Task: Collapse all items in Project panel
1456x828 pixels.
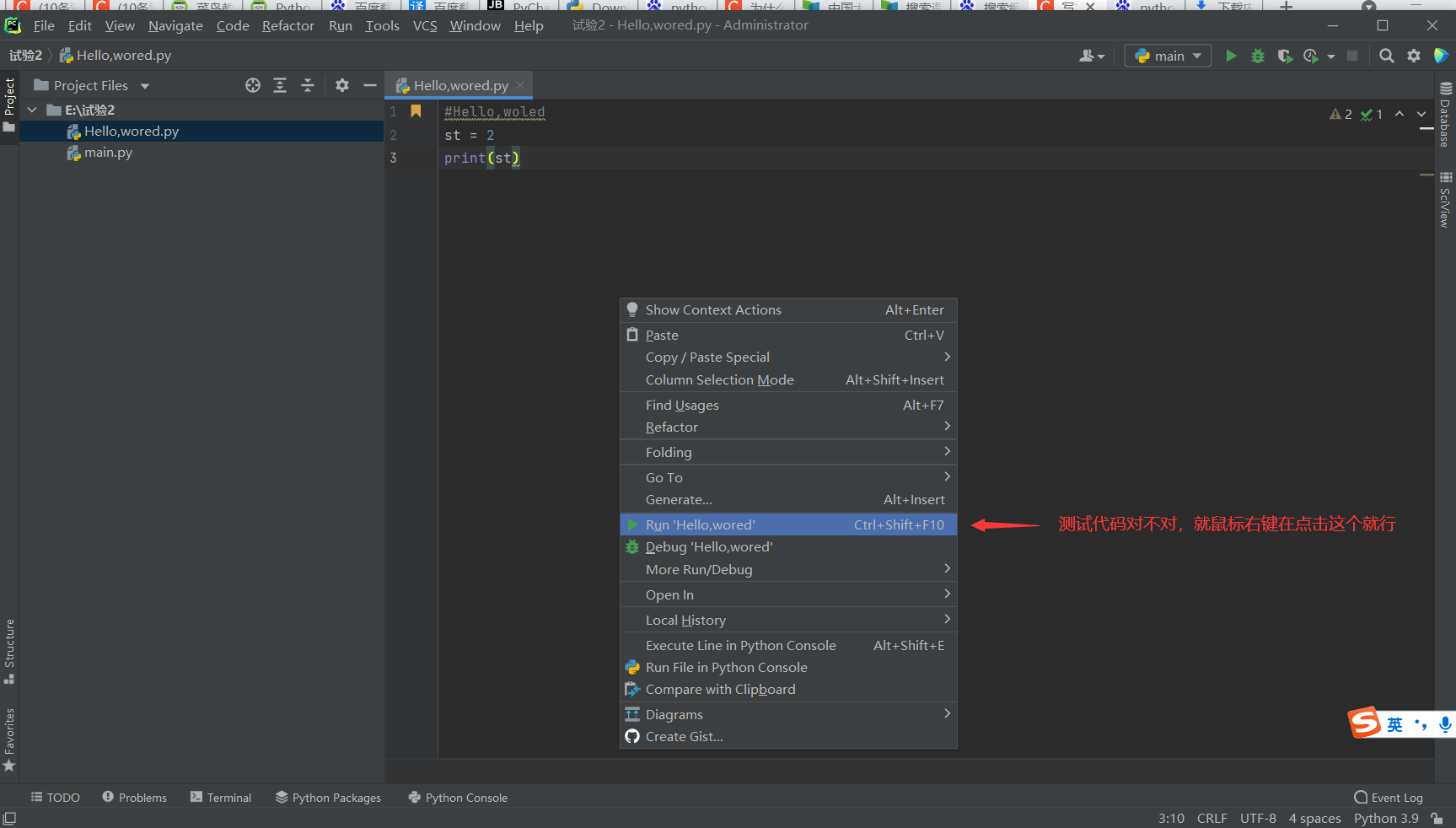Action: [308, 85]
